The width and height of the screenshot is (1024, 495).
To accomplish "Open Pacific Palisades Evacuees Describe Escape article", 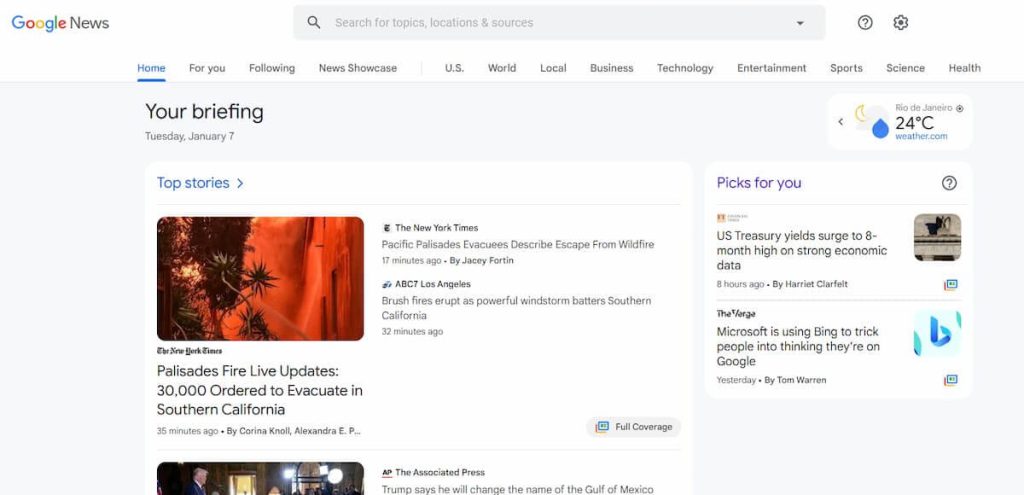I will click(518, 245).
